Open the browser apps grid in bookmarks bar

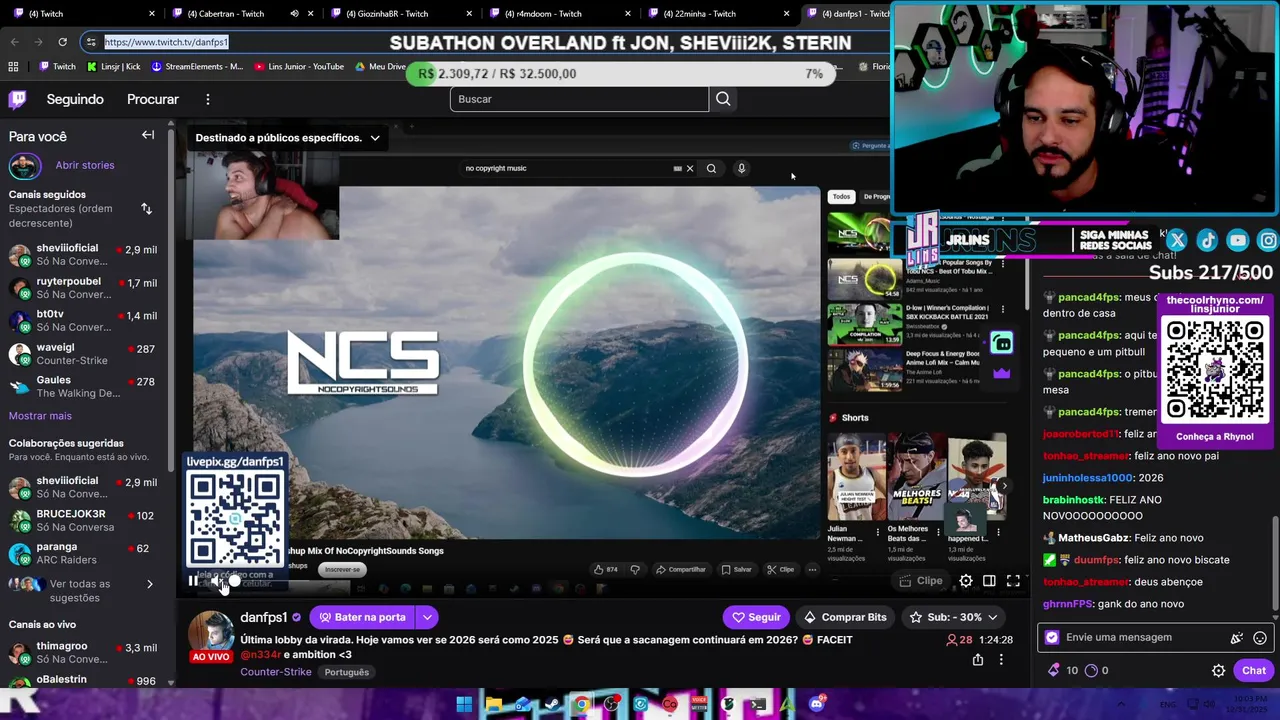[x=13, y=67]
